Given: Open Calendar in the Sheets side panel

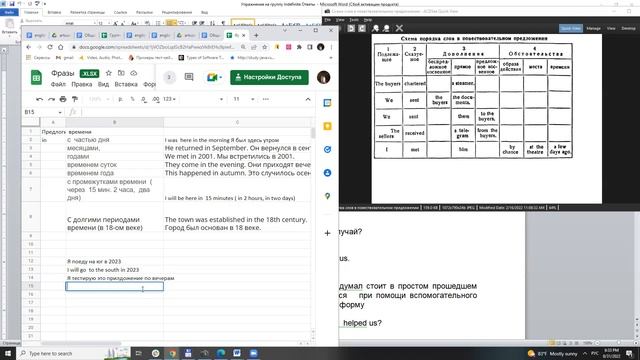Looking at the screenshot, I should click(327, 103).
